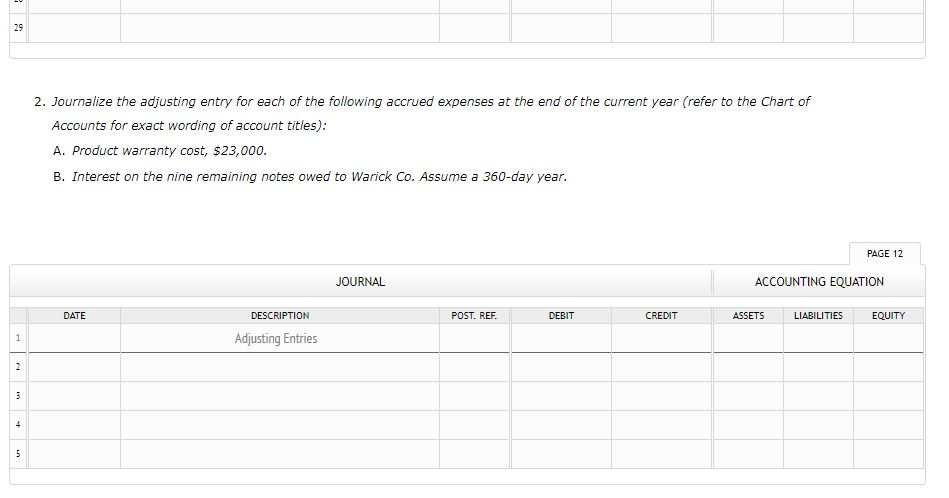Click the Debit cell in row 2
Image resolution: width=949 pixels, height=498 pixels.
[x=561, y=368]
